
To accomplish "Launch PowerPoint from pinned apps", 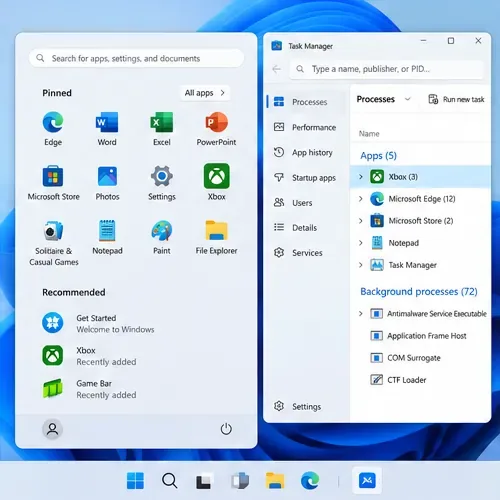I will (216, 129).
